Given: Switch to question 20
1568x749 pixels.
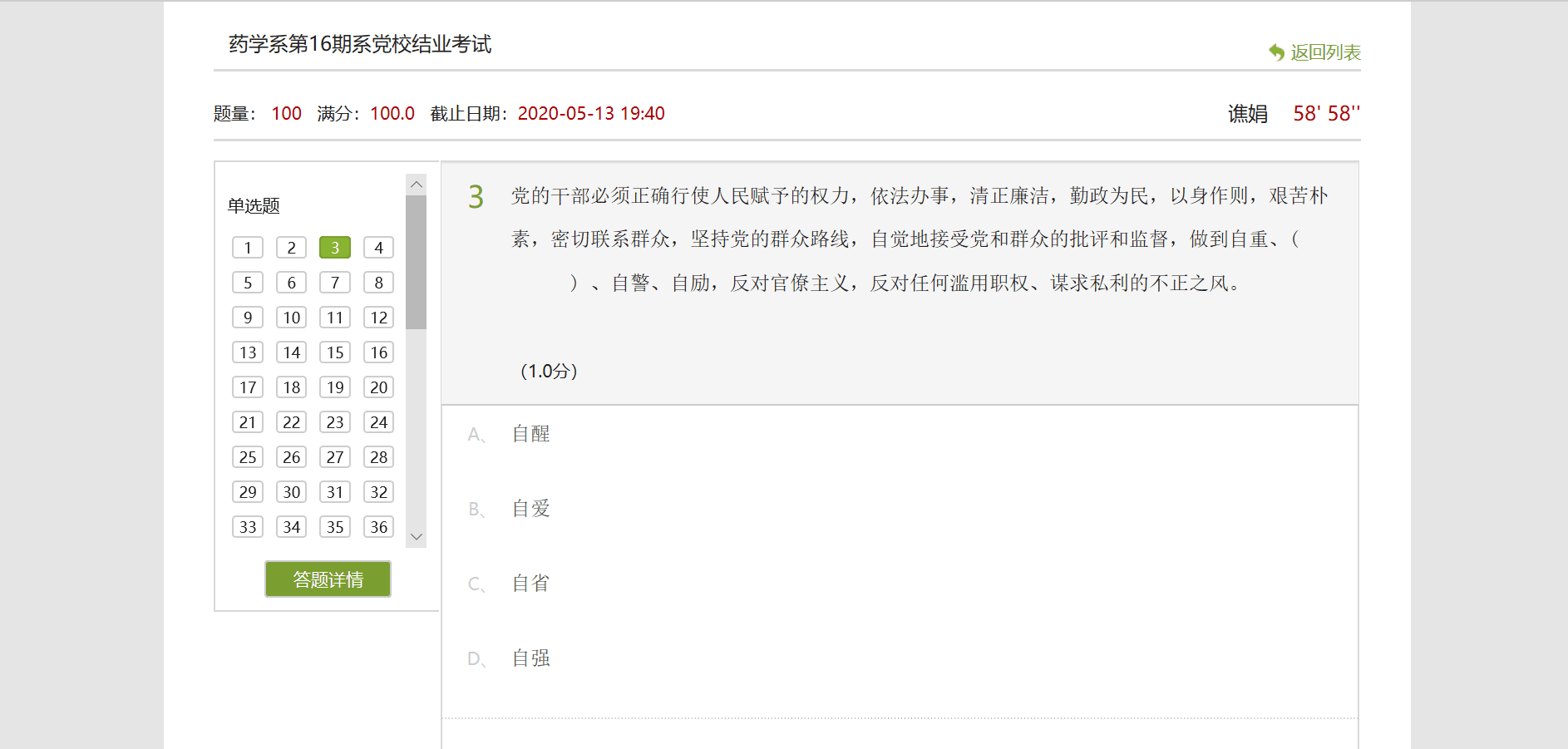Looking at the screenshot, I should pyautogui.click(x=378, y=387).
